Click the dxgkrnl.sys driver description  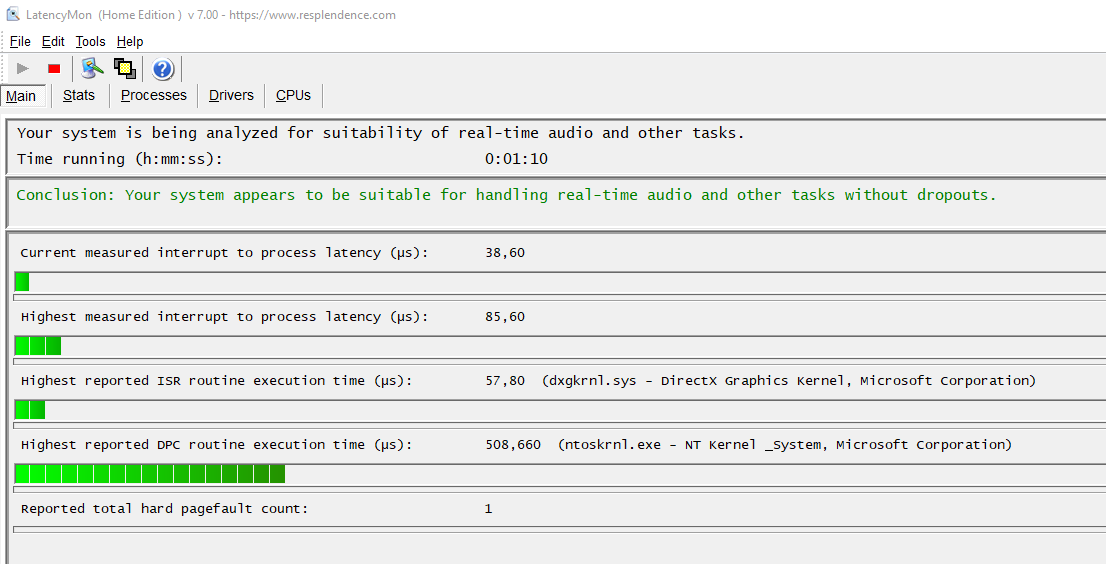(789, 381)
